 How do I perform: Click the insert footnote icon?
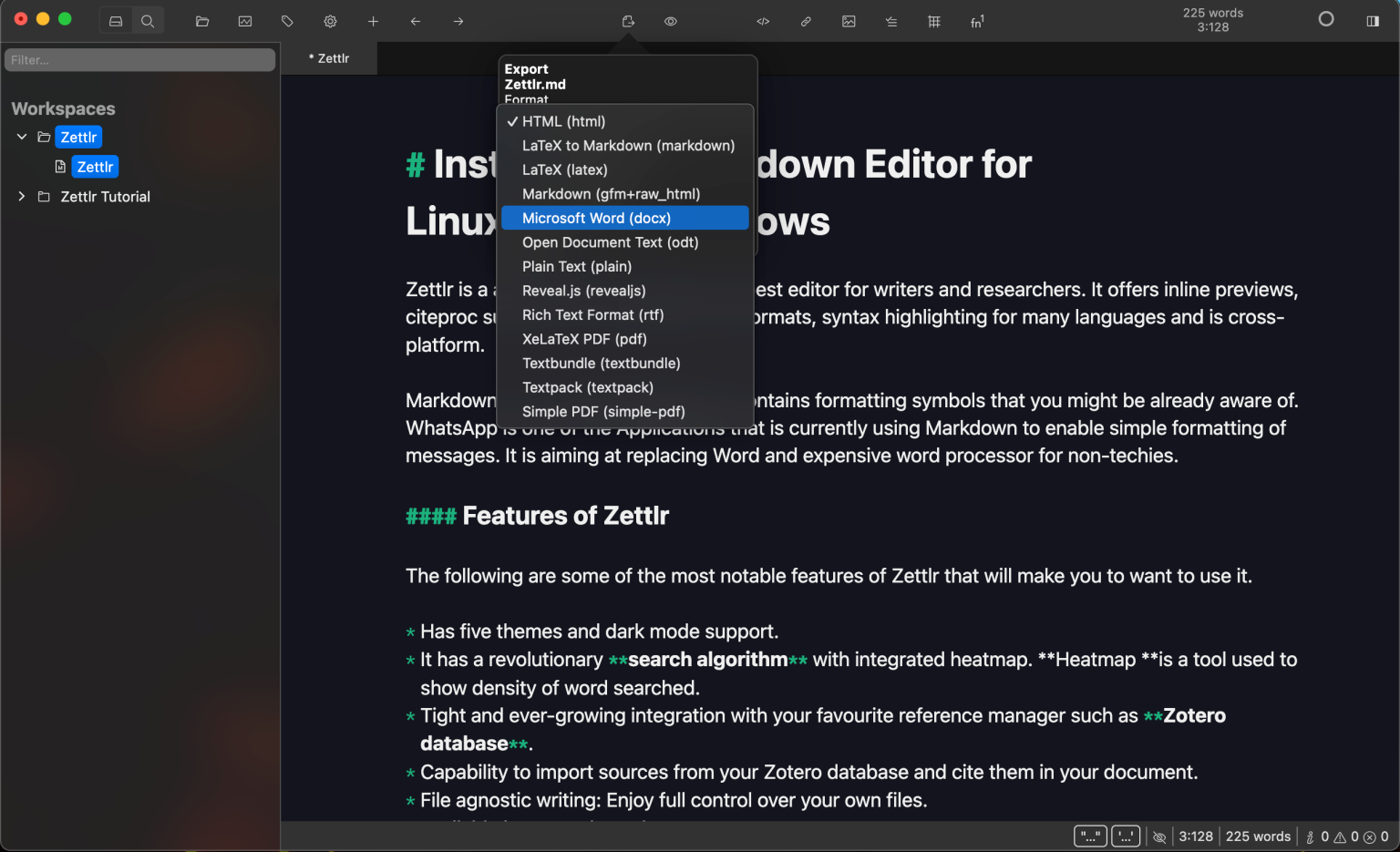click(x=976, y=21)
